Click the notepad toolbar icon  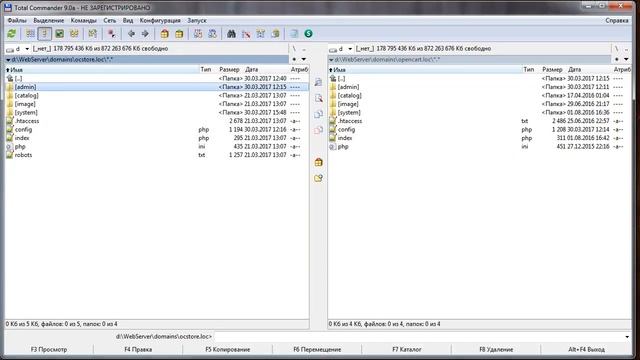[294, 34]
